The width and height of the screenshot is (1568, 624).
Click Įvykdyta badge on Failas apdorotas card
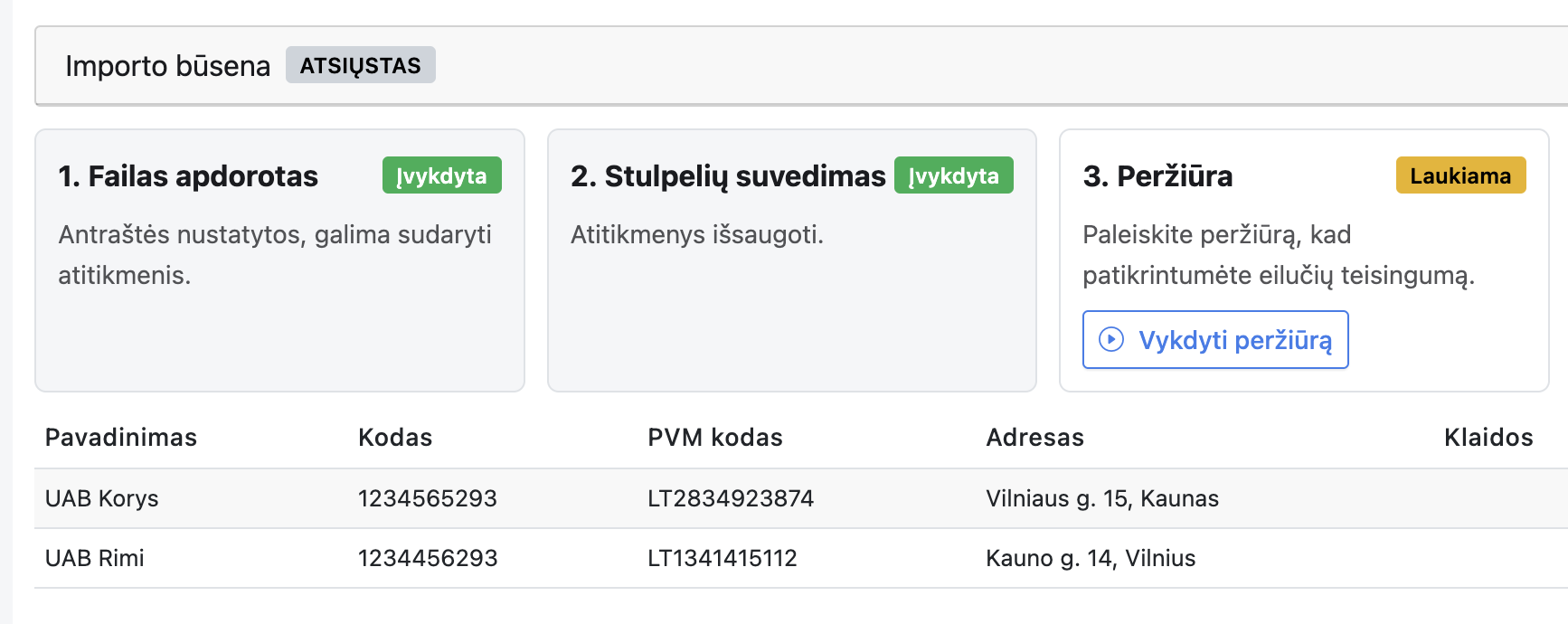[441, 175]
